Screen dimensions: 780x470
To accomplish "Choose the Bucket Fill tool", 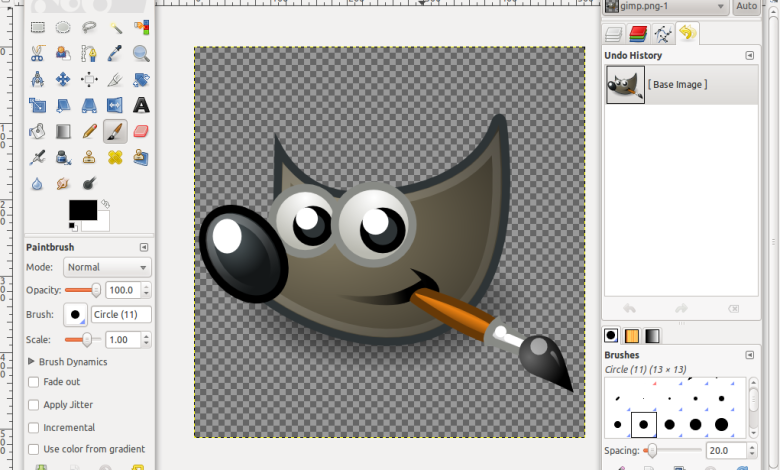I will [x=37, y=131].
